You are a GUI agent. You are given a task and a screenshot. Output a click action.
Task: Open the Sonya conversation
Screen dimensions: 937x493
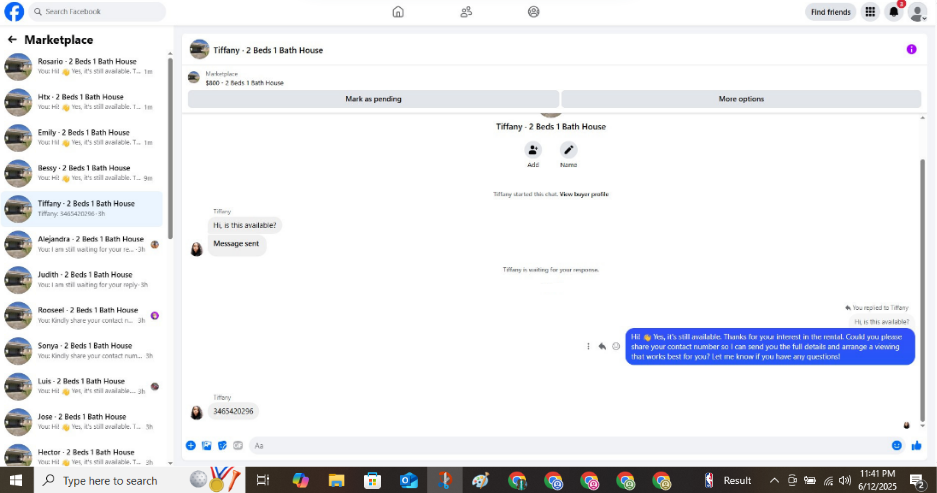tap(82, 351)
